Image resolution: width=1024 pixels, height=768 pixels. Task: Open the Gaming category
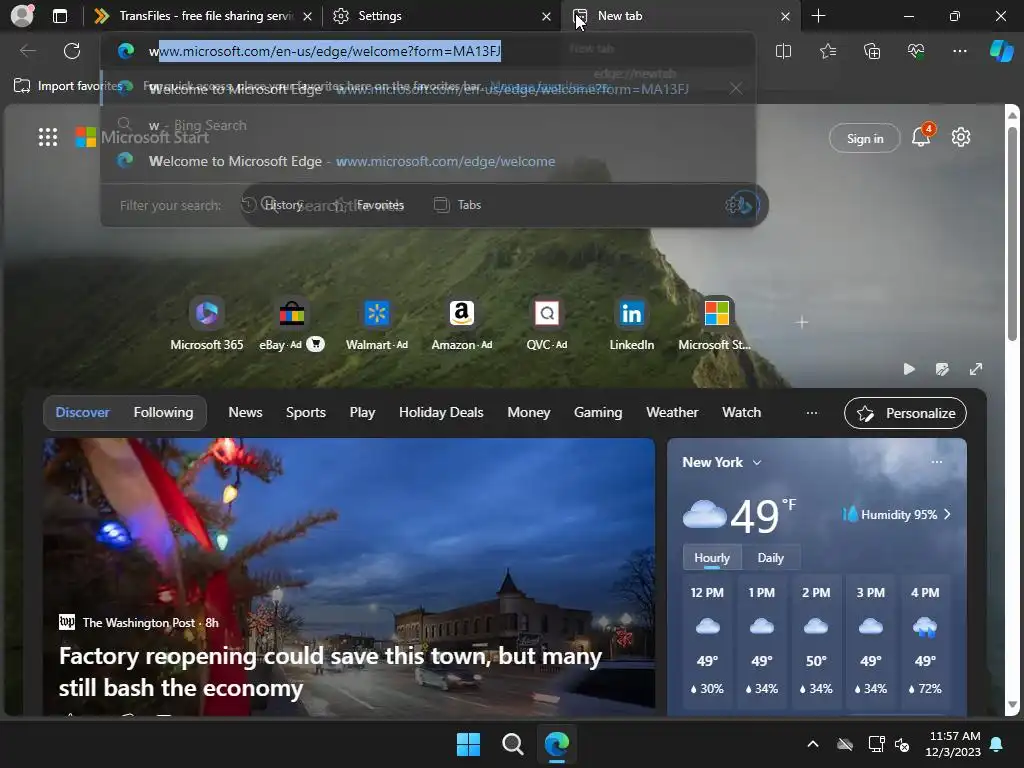coord(598,413)
